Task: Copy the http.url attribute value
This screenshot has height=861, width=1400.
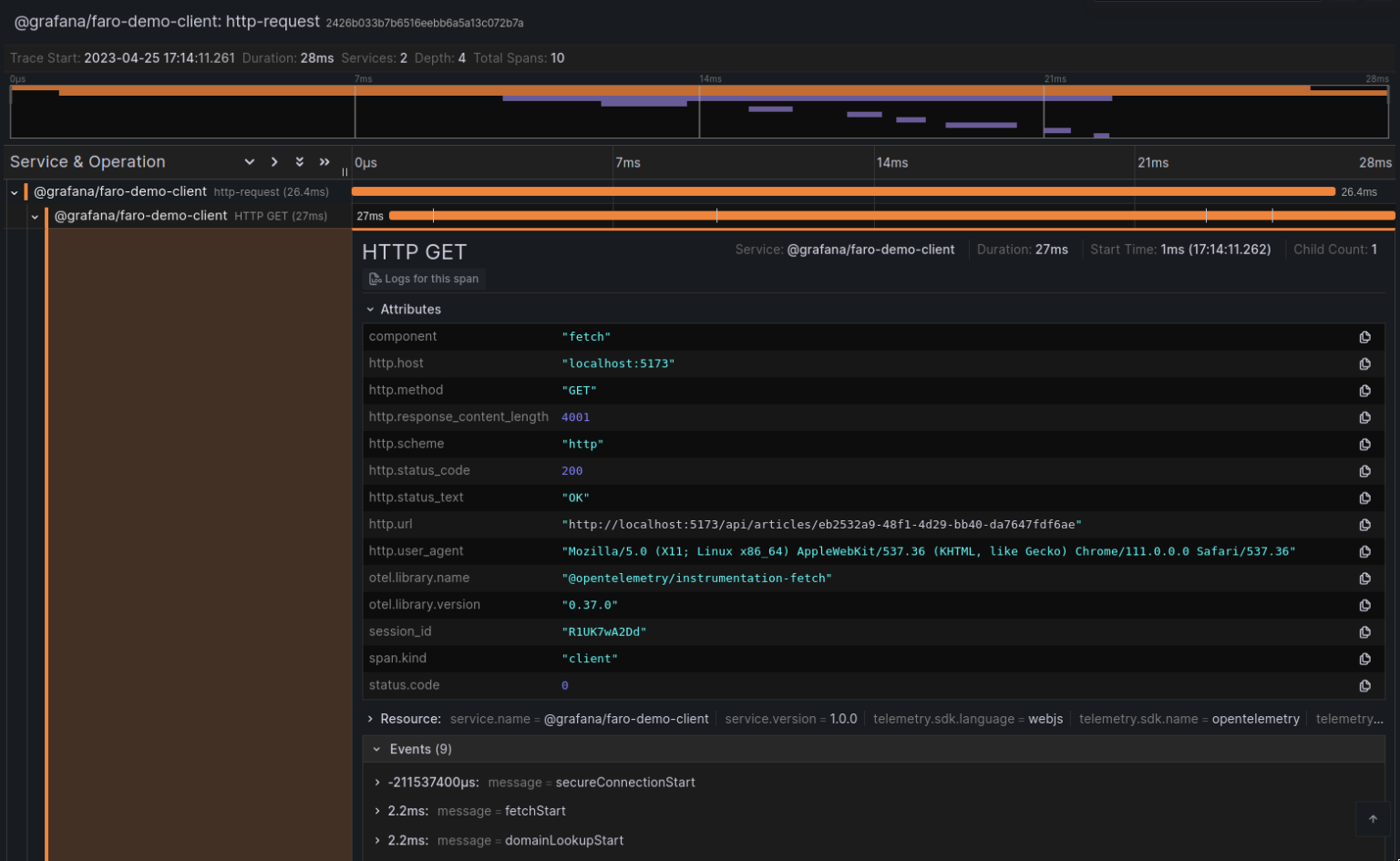Action: [1364, 524]
